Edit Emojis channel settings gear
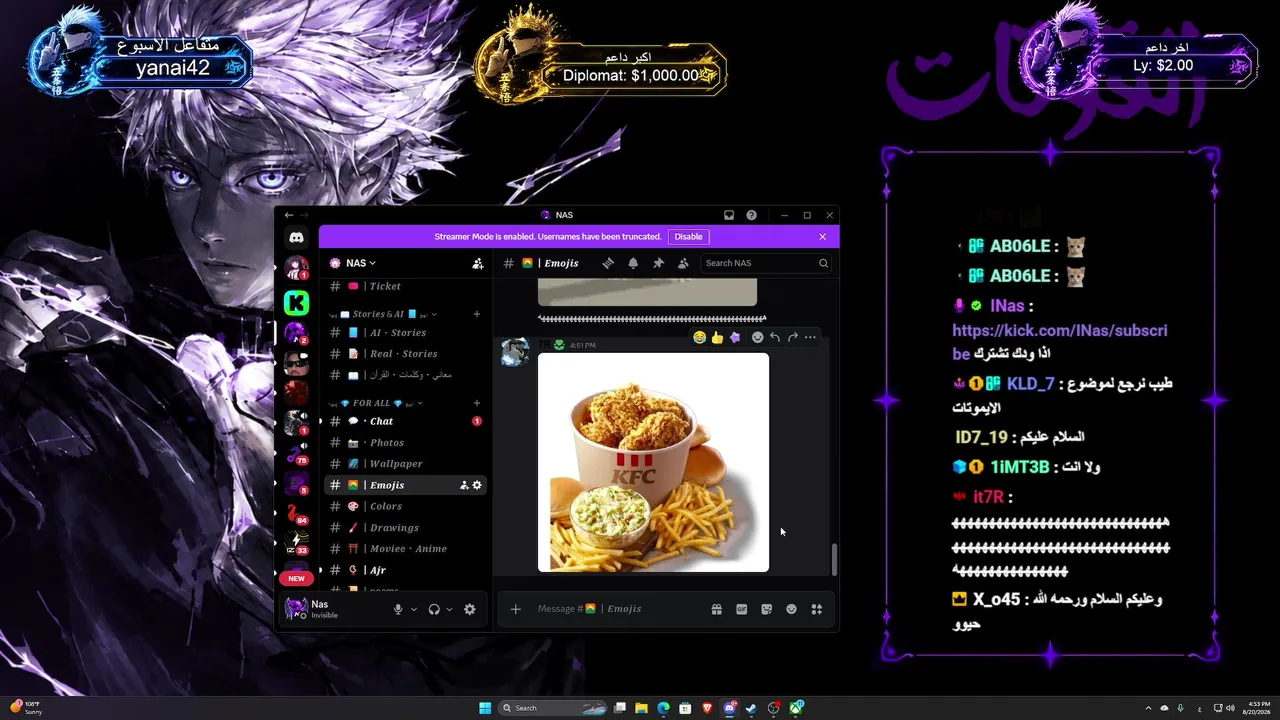The height and width of the screenshot is (720, 1280). click(477, 485)
